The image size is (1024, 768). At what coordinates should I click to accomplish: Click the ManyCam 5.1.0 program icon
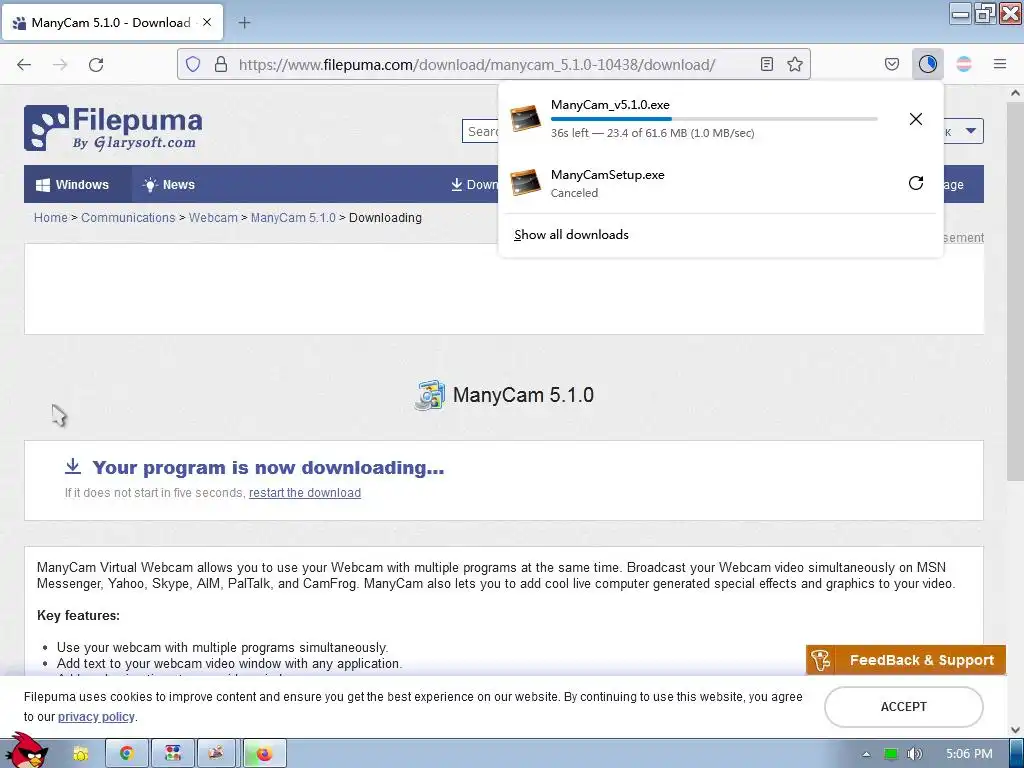[430, 395]
